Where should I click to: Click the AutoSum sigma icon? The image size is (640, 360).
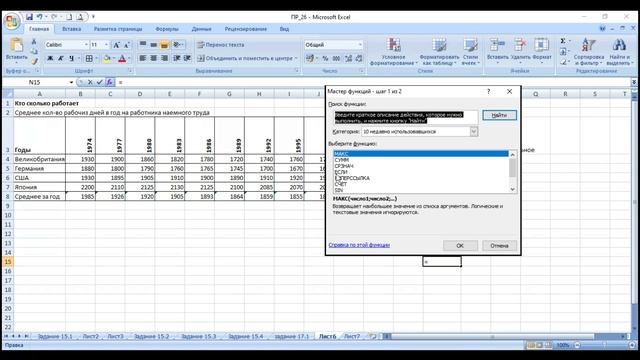click(563, 41)
